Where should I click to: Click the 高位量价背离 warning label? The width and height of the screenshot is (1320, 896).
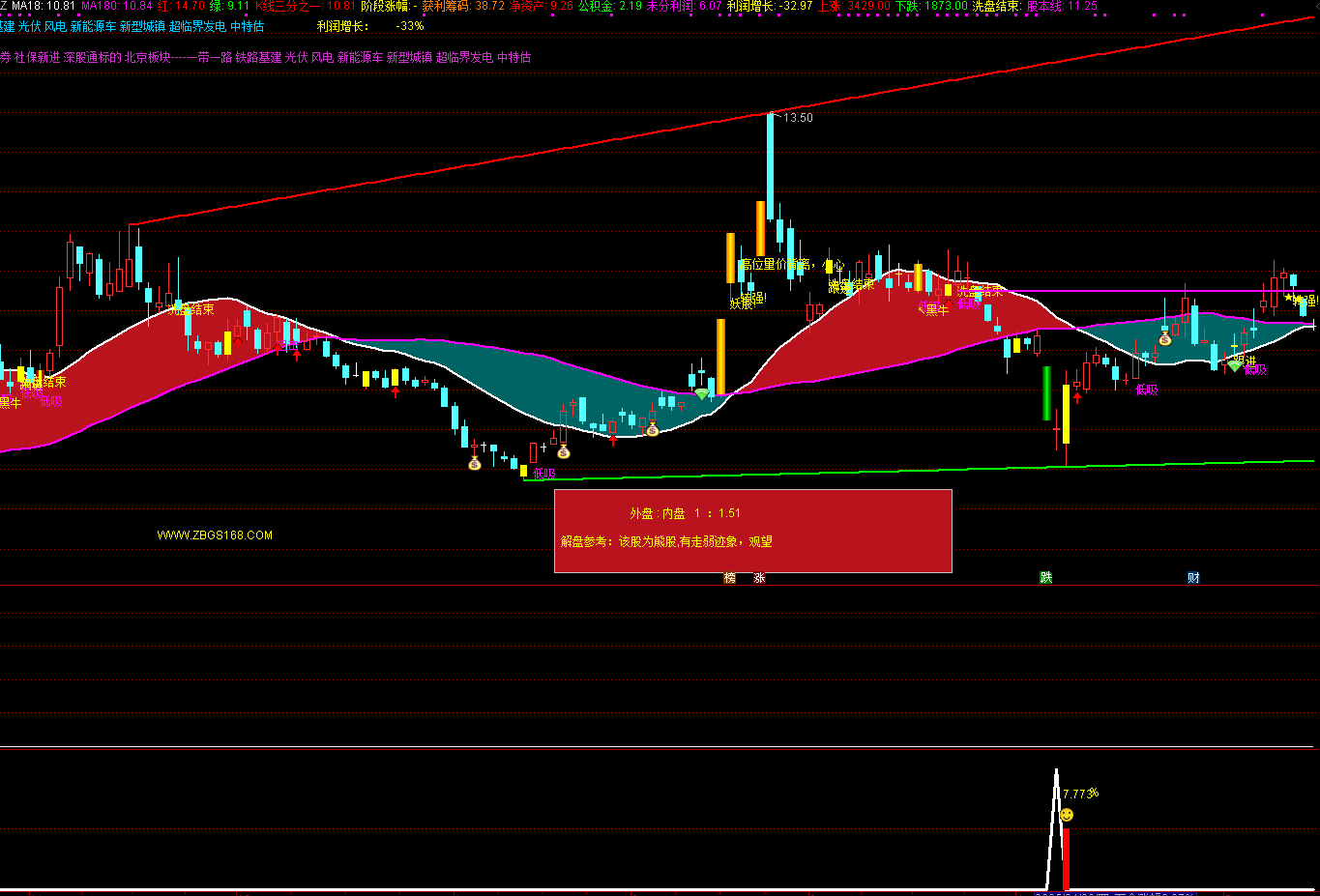(791, 265)
